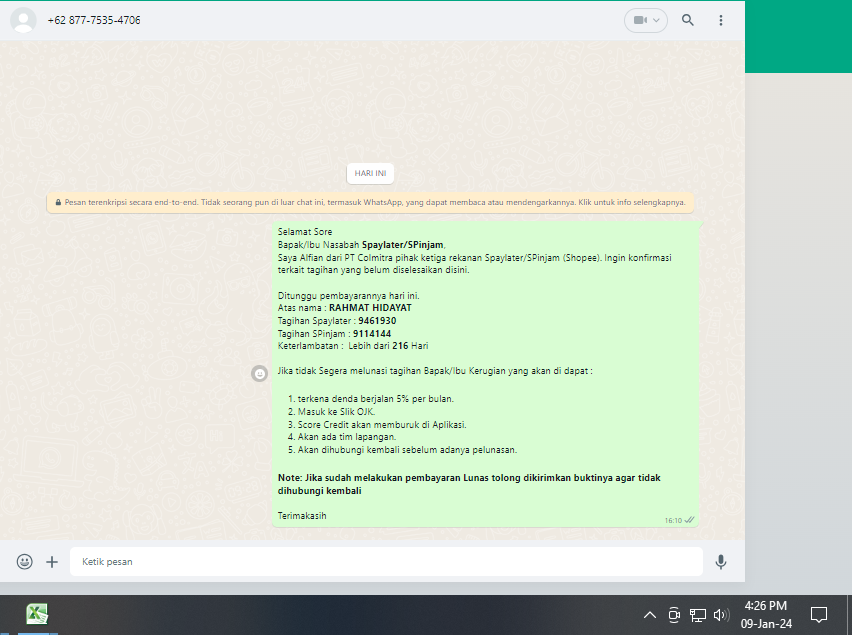Expand the call options dropdown chevron
The width and height of the screenshot is (852, 635).
pos(656,21)
